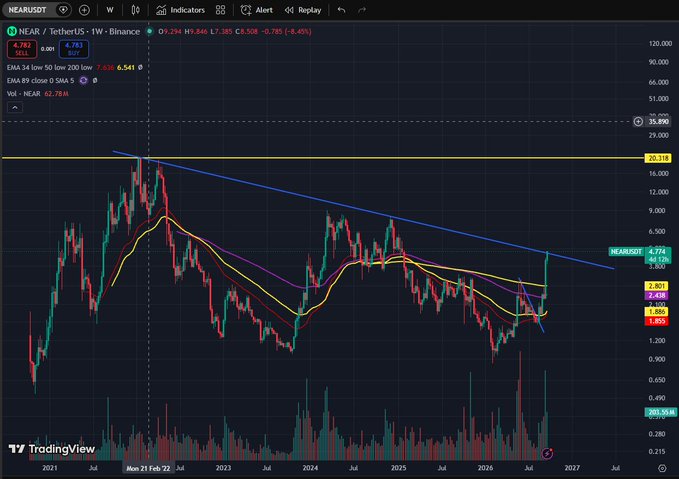This screenshot has height=479, width=679.
Task: Click the 0.650 price scale value
Action: click(657, 380)
